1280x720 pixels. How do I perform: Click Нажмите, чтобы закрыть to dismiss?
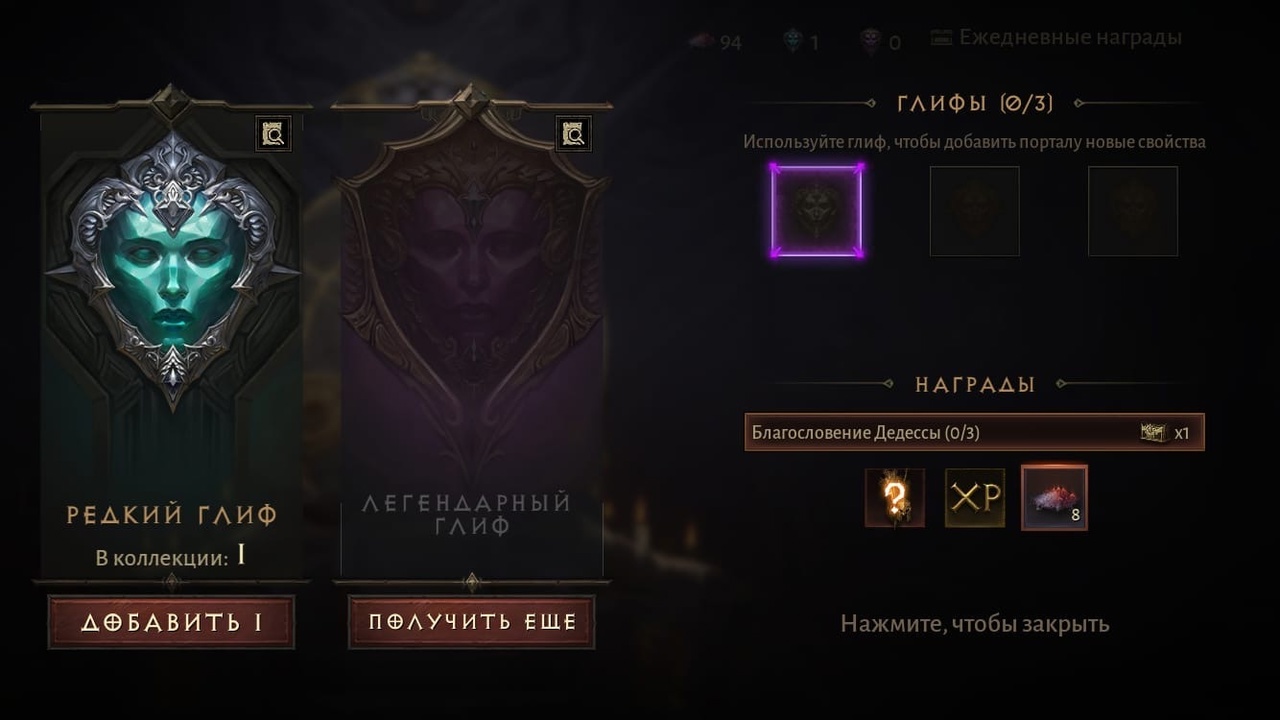pyautogui.click(x=975, y=624)
